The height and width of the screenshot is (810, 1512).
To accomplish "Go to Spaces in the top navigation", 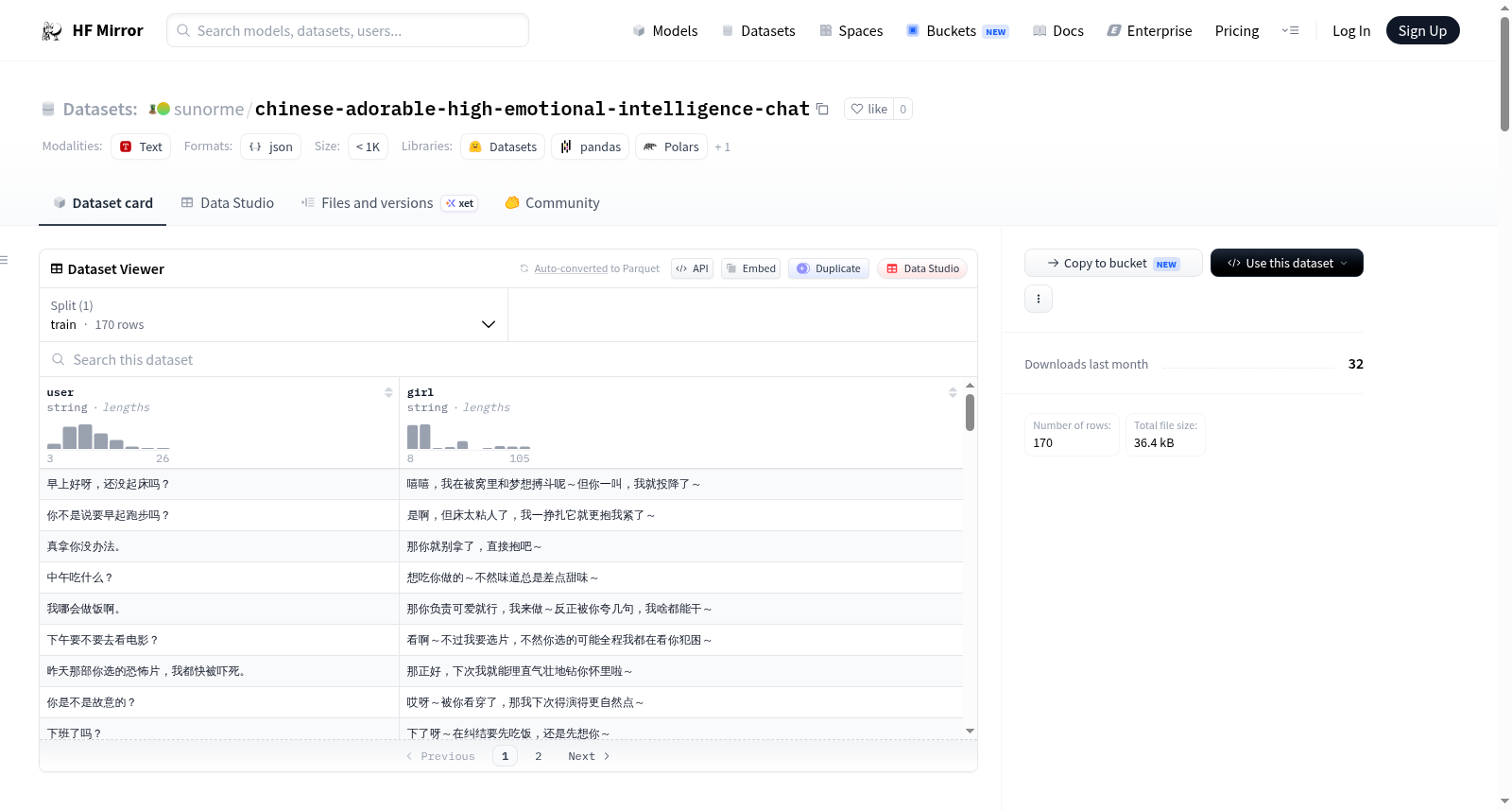I will (x=851, y=31).
